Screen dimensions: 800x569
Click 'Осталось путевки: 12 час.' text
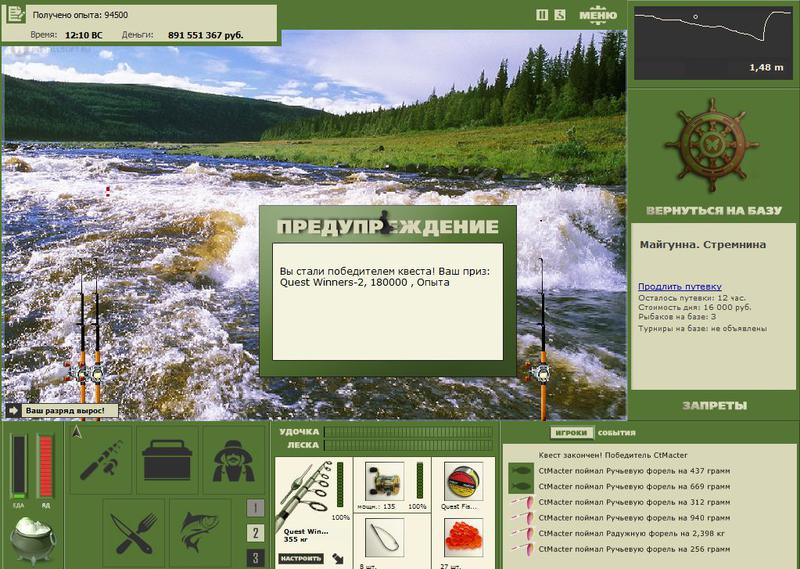click(x=691, y=298)
